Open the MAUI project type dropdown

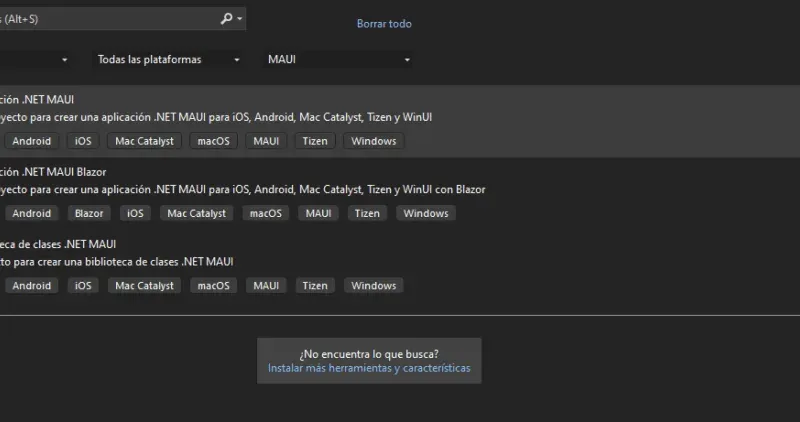[x=338, y=60]
